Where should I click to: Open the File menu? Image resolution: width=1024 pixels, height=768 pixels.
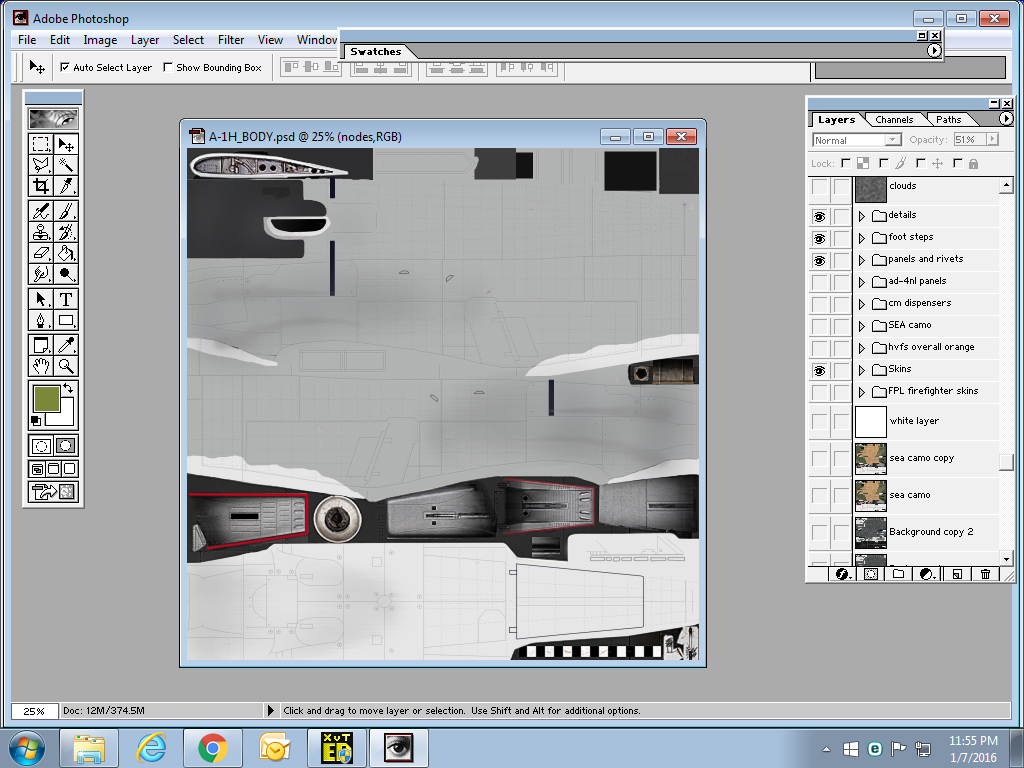[27, 40]
